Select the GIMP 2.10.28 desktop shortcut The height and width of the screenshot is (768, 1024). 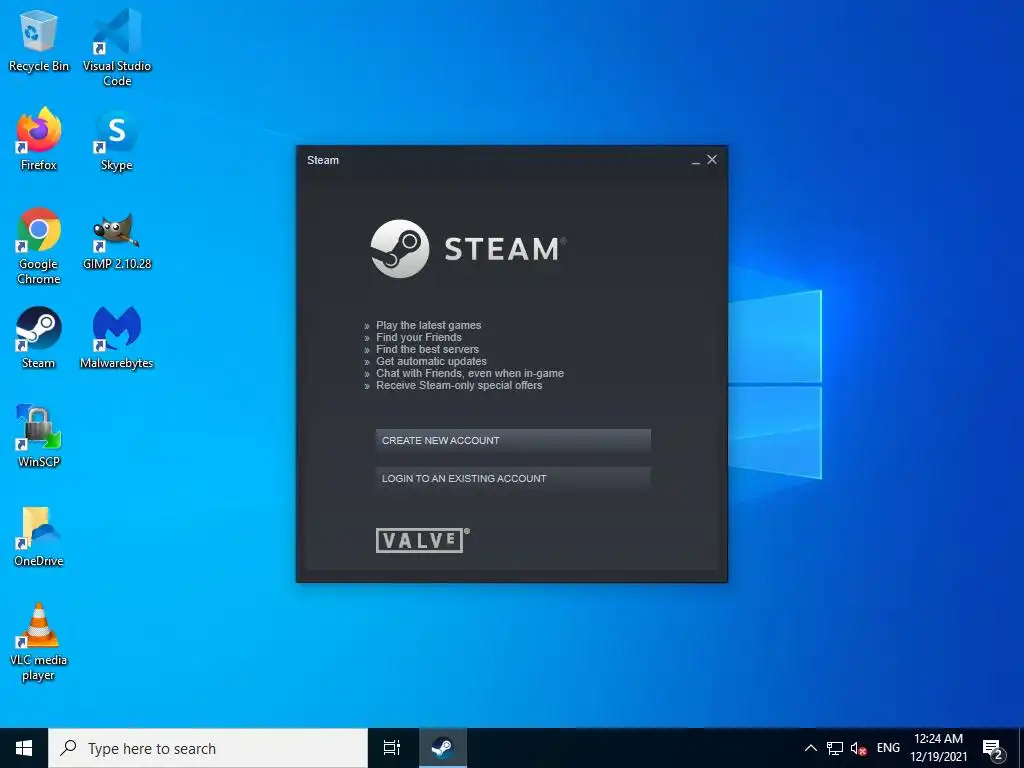[117, 240]
